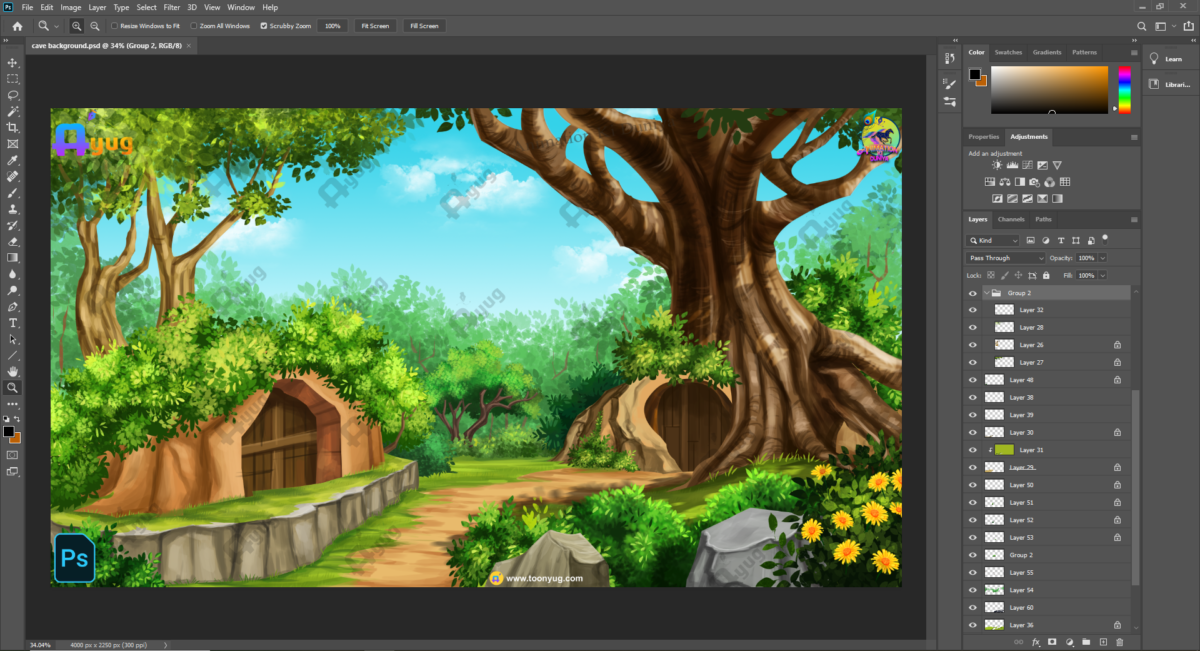The image size is (1200, 651).
Task: Select the Gradient tool
Action: coord(13,257)
